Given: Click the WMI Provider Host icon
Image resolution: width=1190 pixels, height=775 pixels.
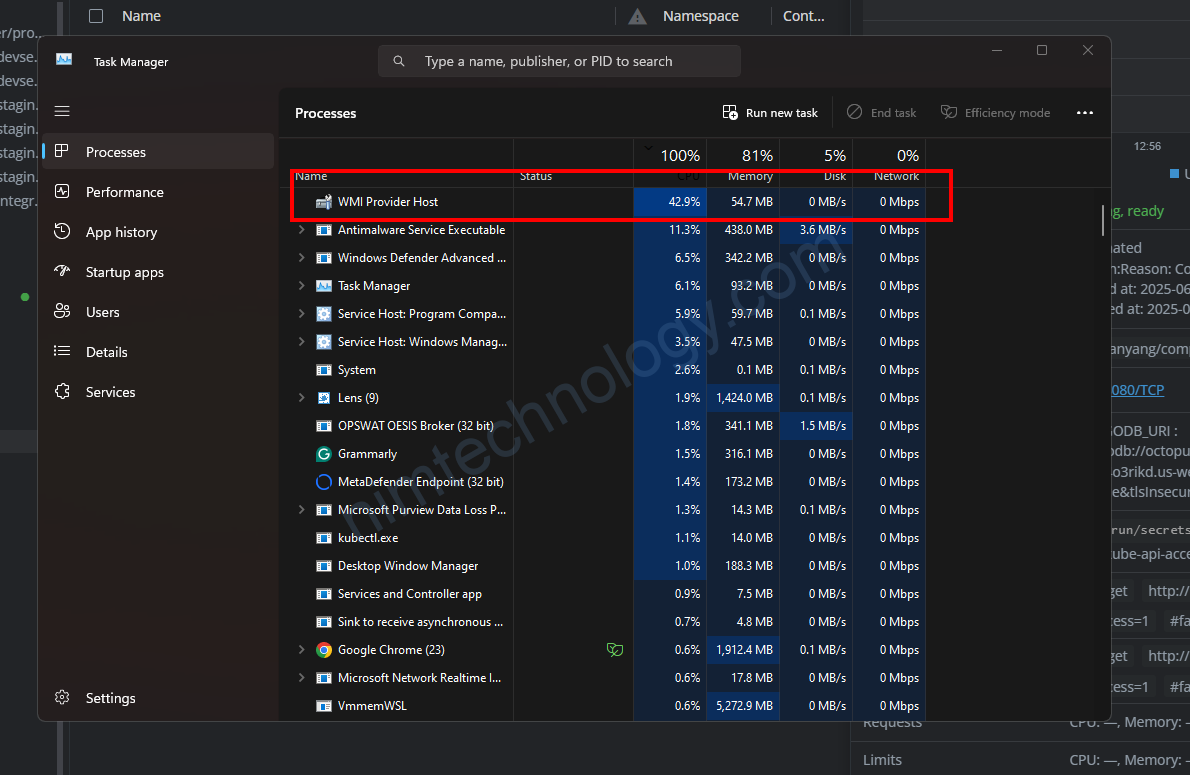Looking at the screenshot, I should coord(323,202).
